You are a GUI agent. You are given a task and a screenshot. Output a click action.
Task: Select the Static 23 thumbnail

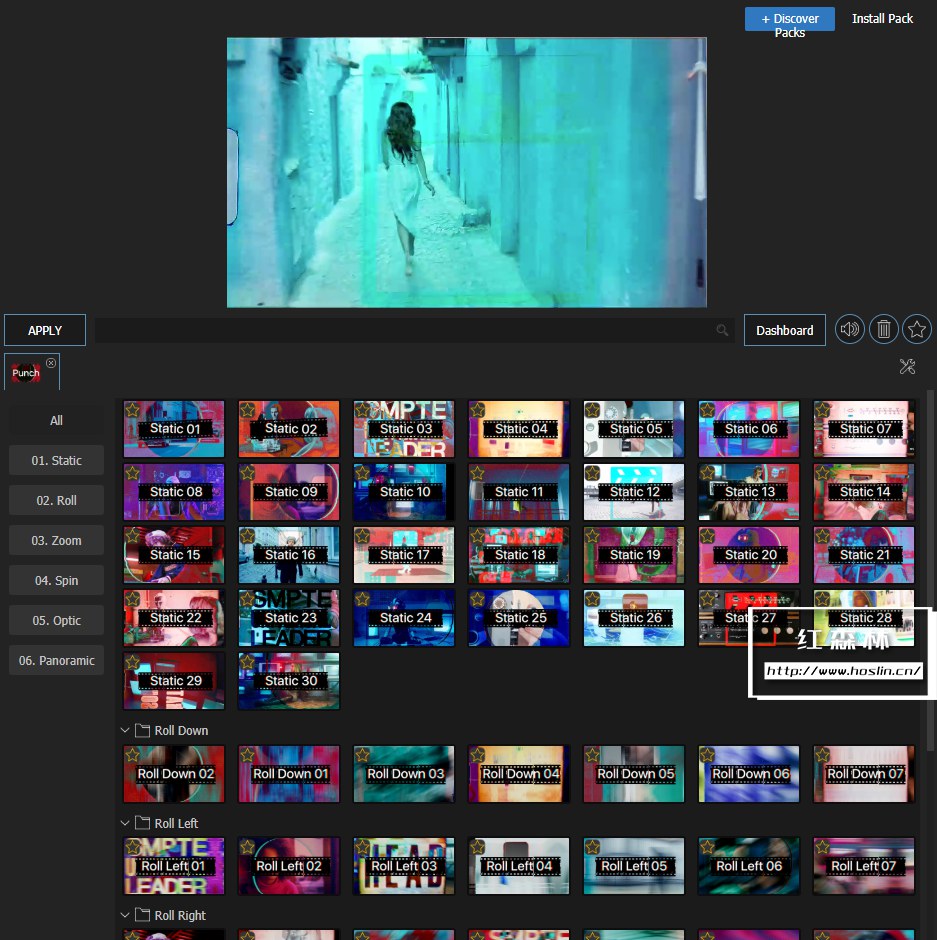289,618
